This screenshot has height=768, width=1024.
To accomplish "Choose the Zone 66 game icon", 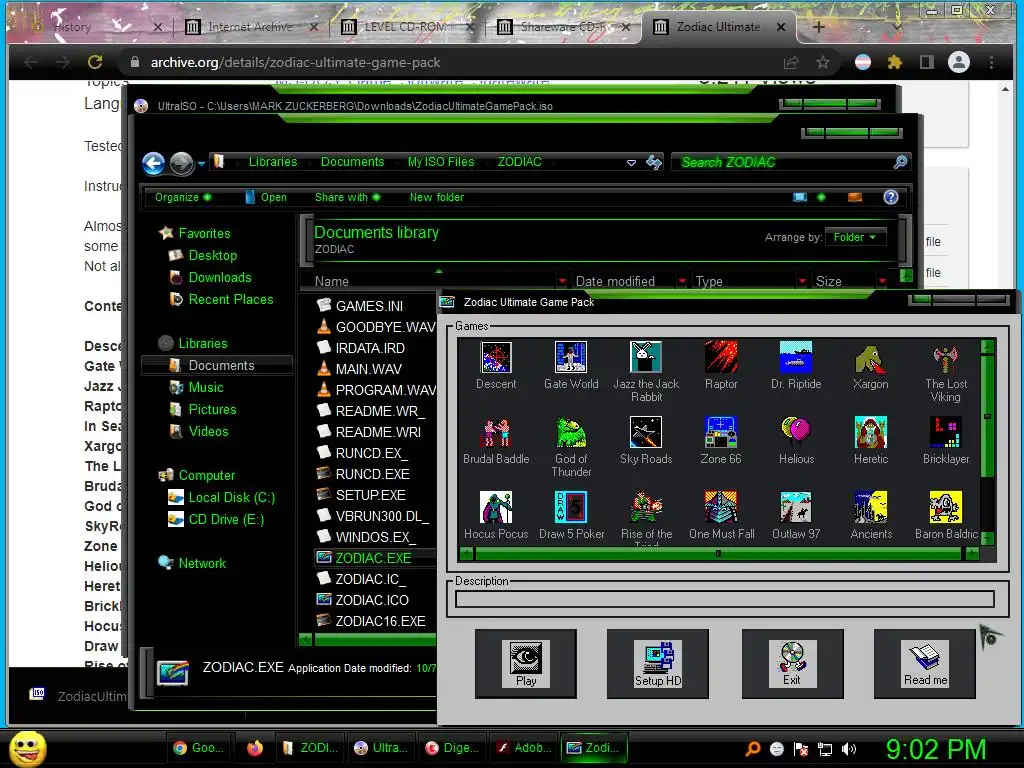I will pos(721,432).
